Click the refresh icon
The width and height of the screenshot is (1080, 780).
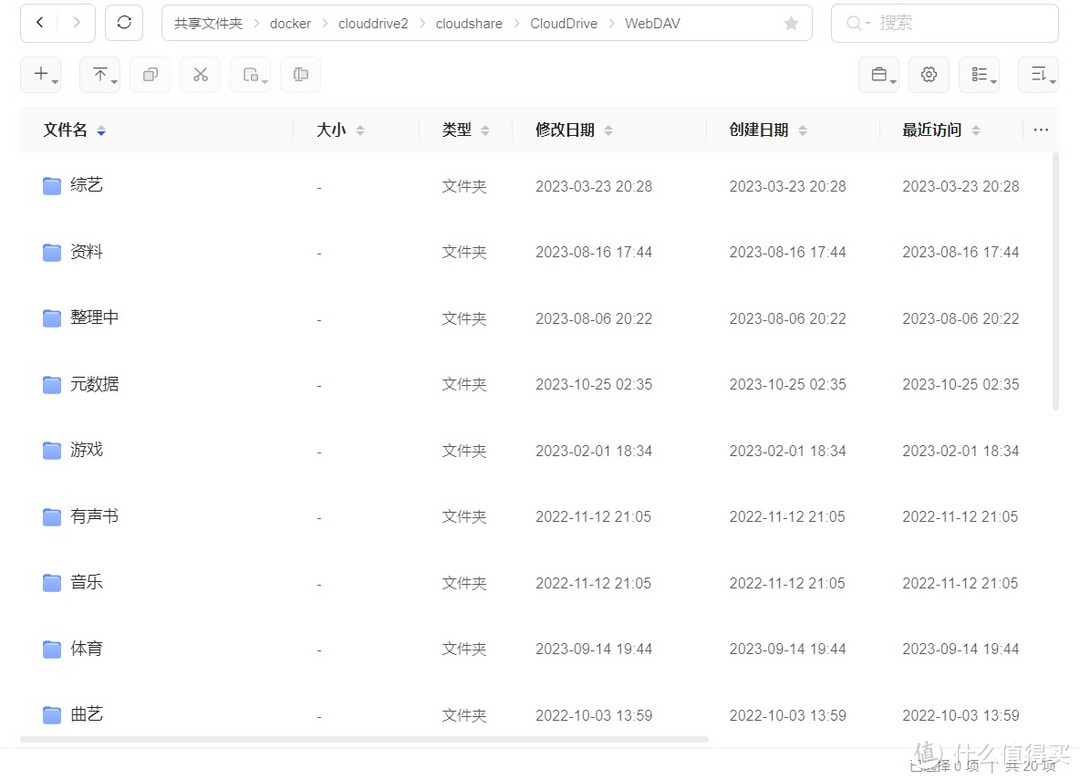[124, 22]
